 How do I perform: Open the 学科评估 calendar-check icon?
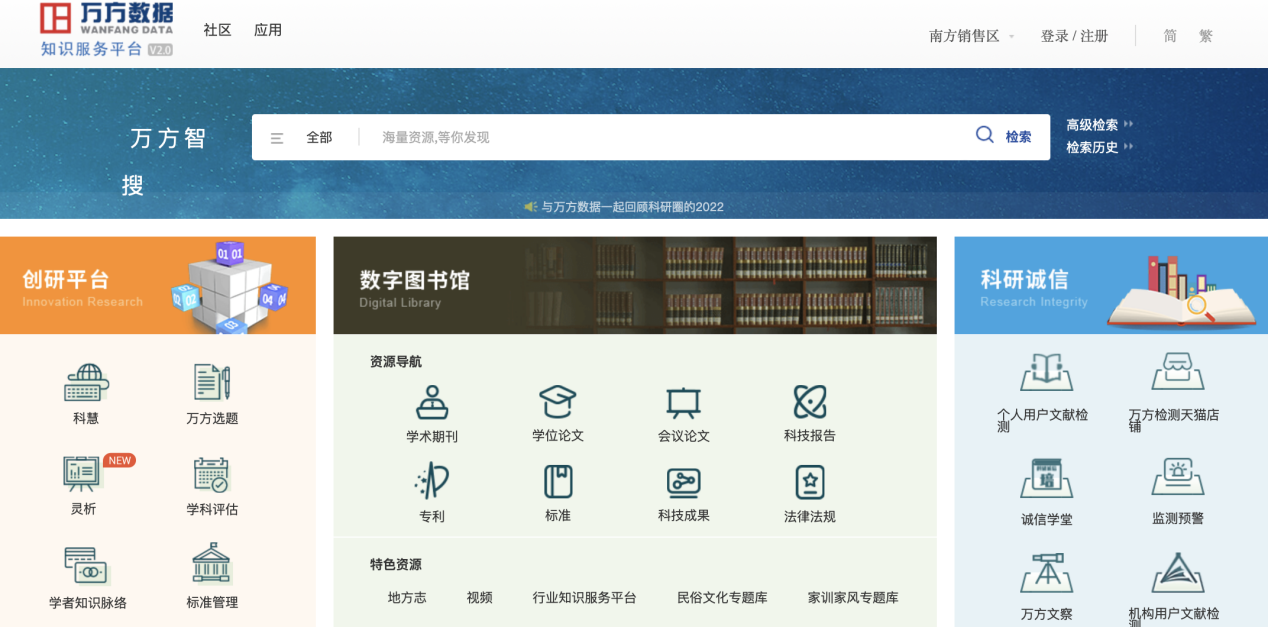[212, 474]
